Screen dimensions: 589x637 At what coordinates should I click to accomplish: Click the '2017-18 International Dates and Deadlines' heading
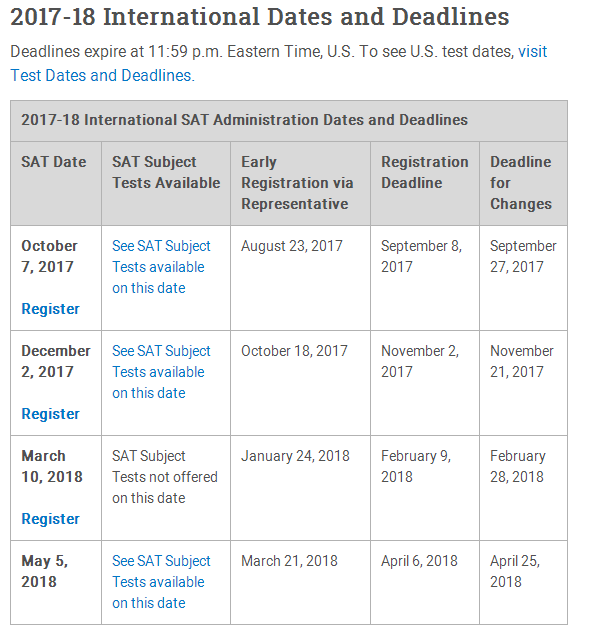(260, 17)
